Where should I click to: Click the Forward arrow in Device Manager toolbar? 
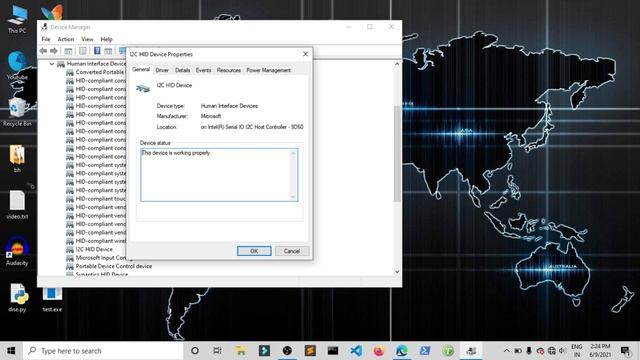coord(53,51)
